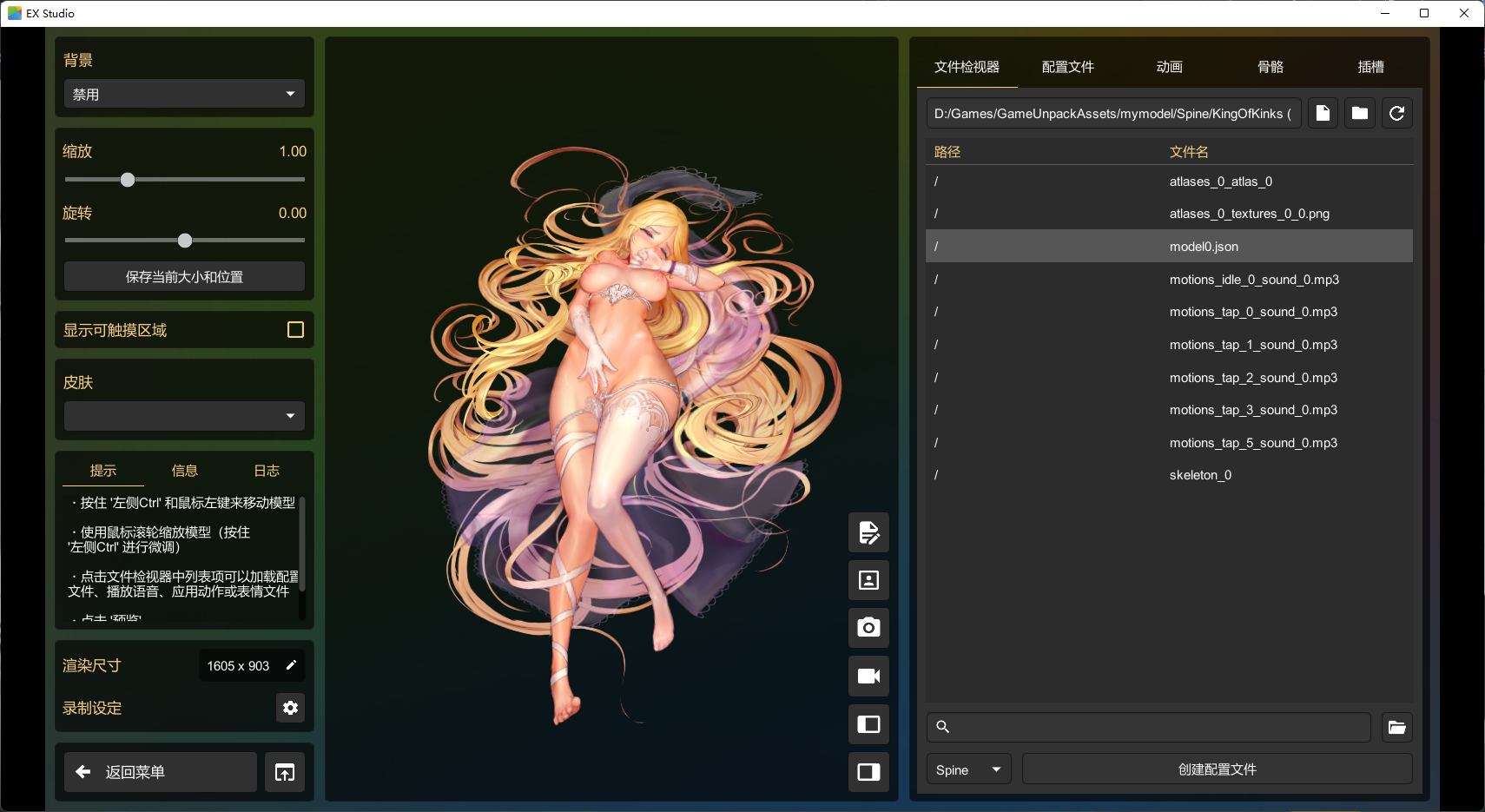Select the 信息 tab

point(185,471)
